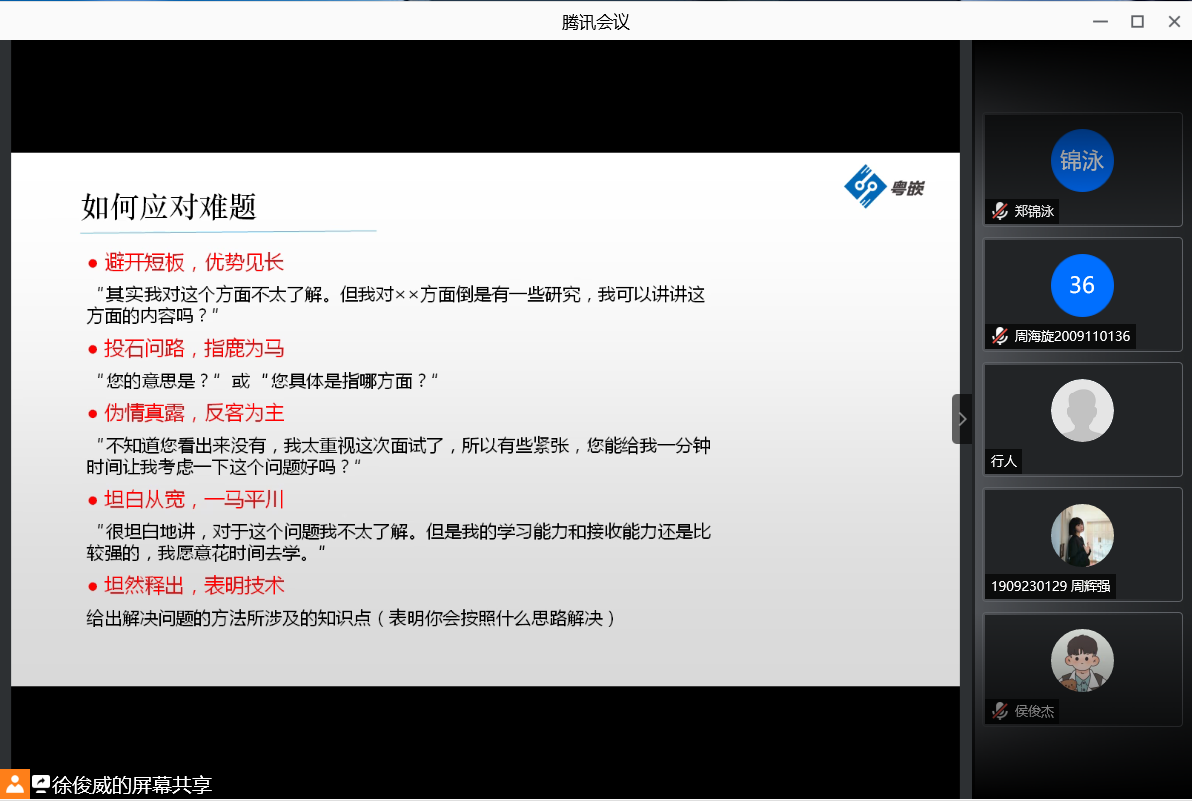Click the 粤嵌 logo on the slide

click(x=884, y=186)
